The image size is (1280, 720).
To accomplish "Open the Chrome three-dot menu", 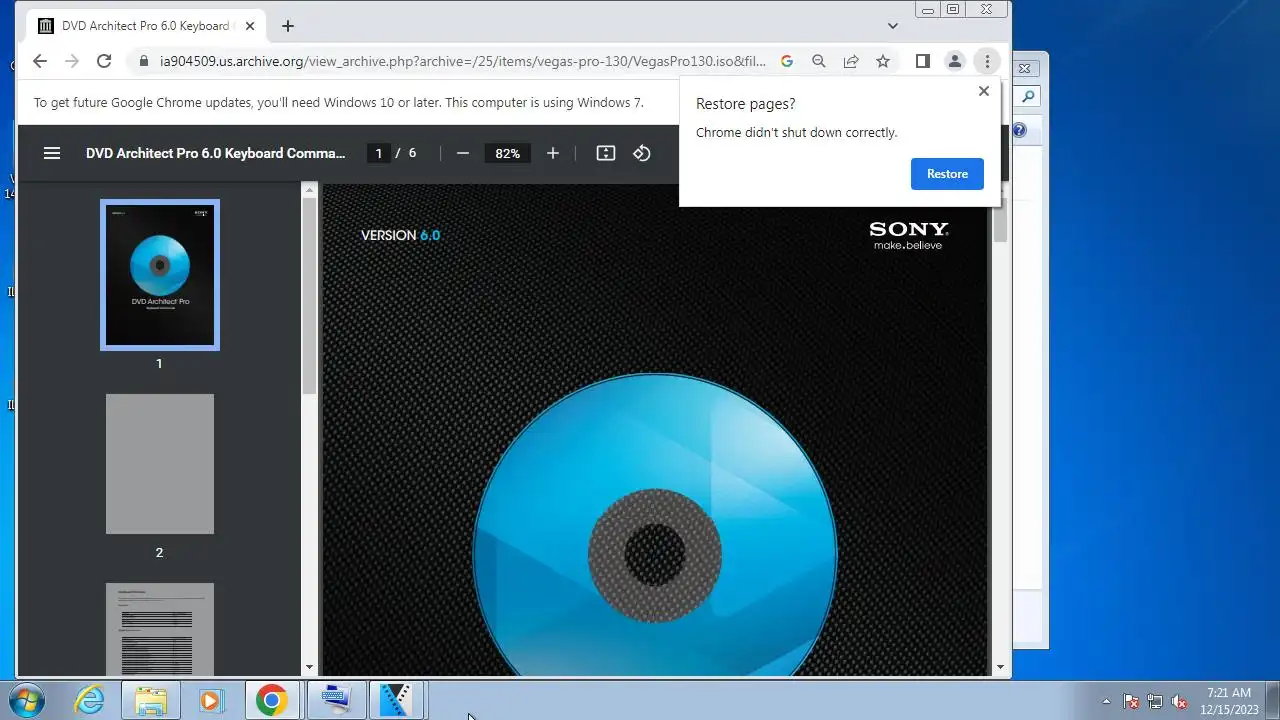I will 987,61.
